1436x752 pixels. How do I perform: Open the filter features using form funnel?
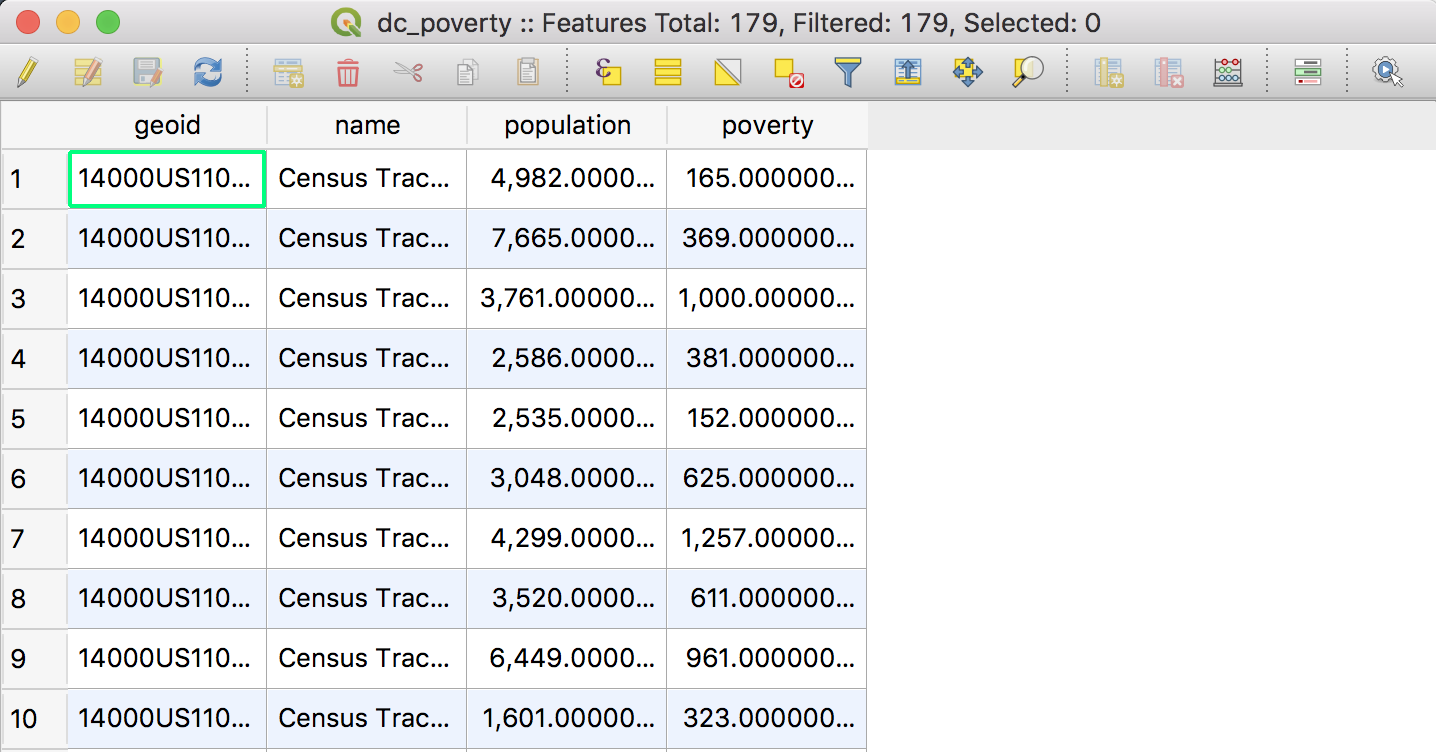click(848, 72)
